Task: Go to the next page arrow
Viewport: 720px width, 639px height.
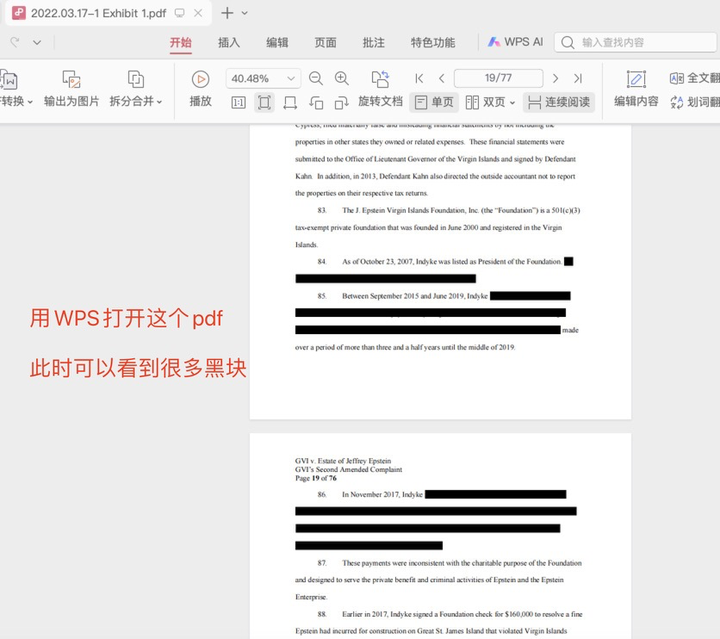Action: click(555, 78)
